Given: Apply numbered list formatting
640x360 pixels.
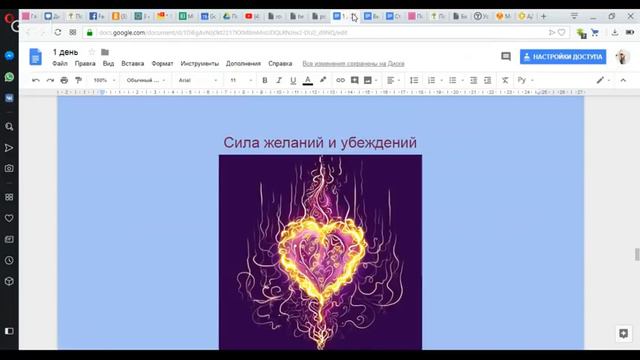Looking at the screenshot, I should (x=431, y=80).
